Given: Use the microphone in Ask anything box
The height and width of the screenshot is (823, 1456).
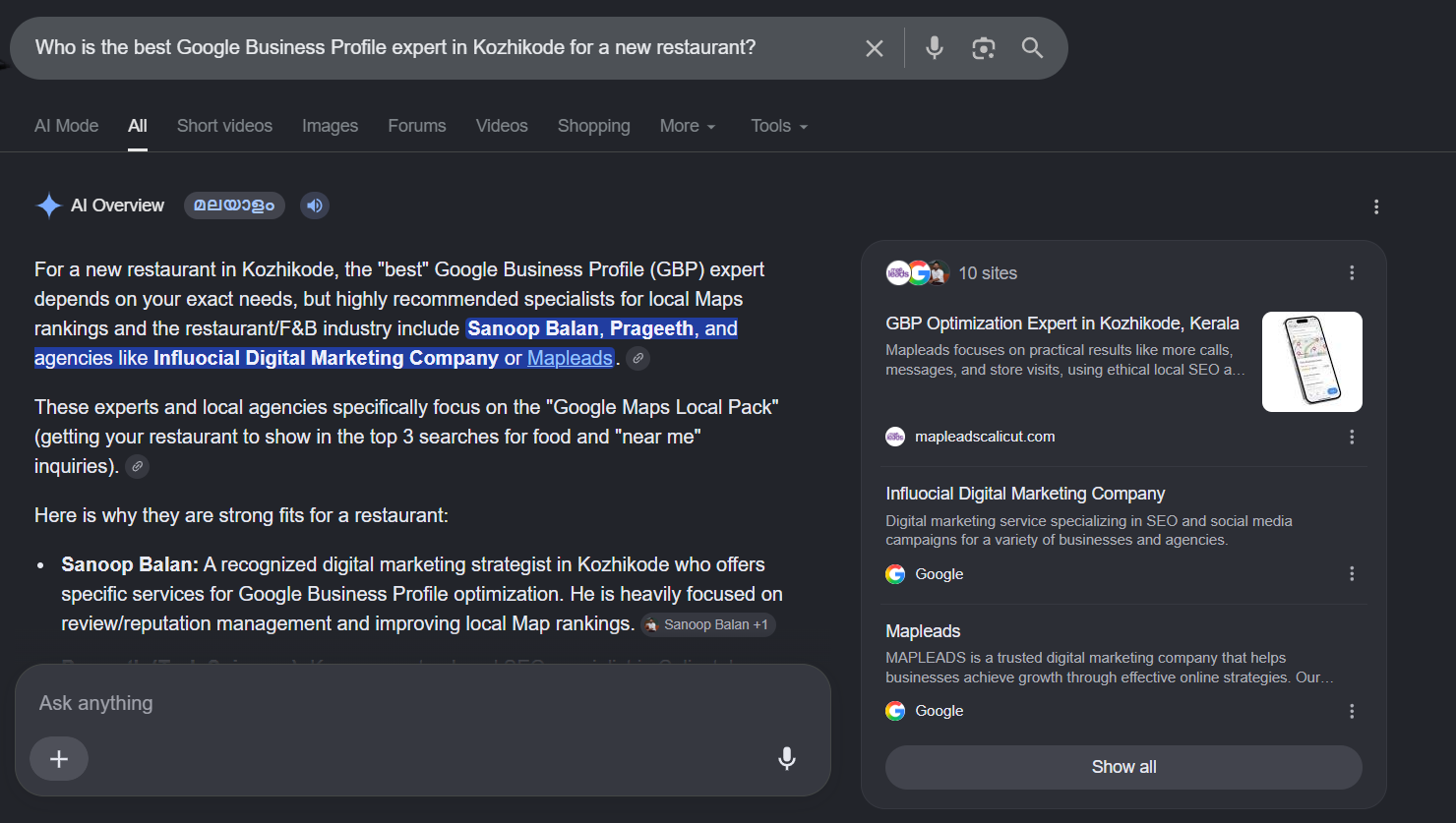Looking at the screenshot, I should click(x=787, y=758).
